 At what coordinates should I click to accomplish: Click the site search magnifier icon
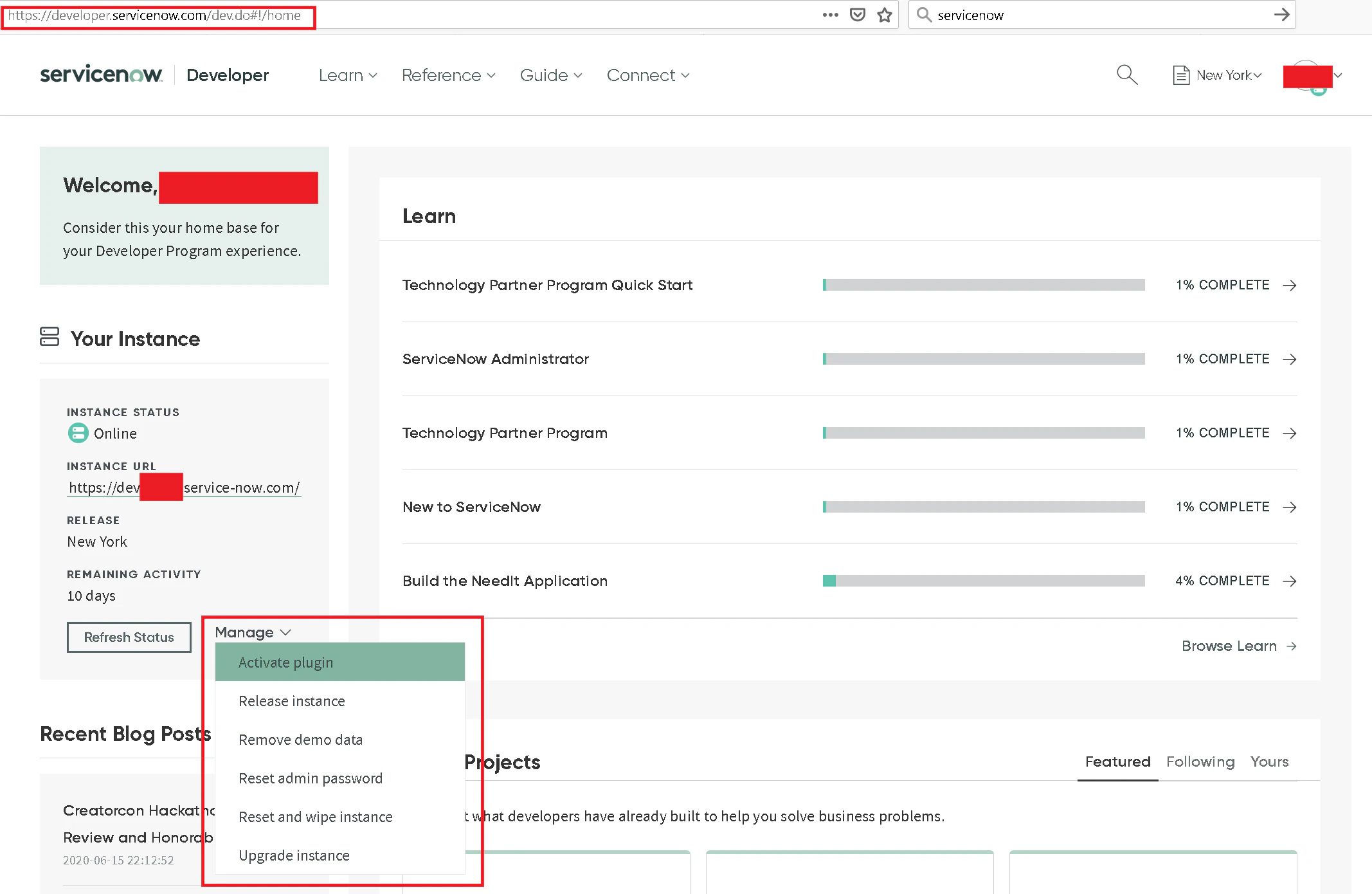click(1126, 75)
